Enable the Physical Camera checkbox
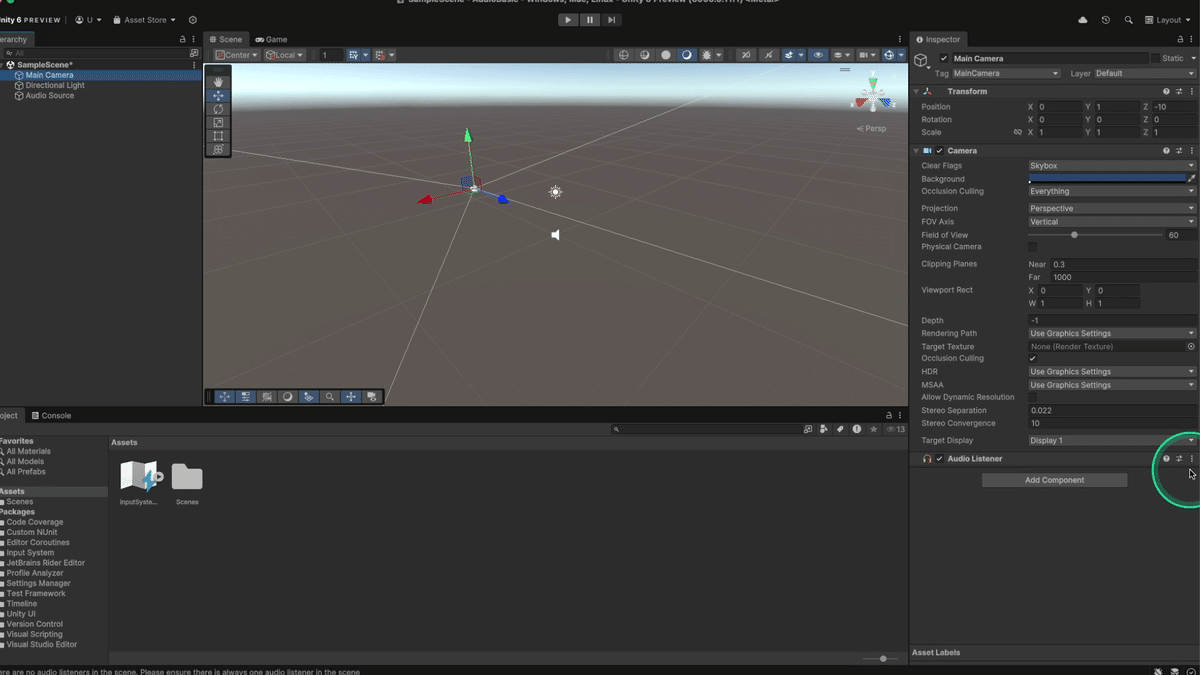This screenshot has width=1200, height=675. click(x=1033, y=246)
